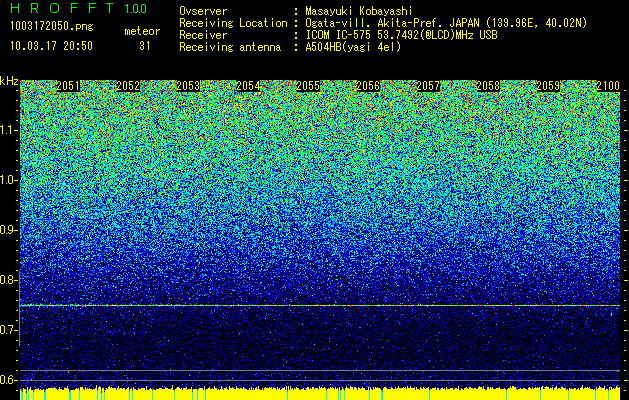Viewport: 629px width, 400px height.
Task: Click the HROFFT 1.0.0 title text
Action: [x=79, y=8]
